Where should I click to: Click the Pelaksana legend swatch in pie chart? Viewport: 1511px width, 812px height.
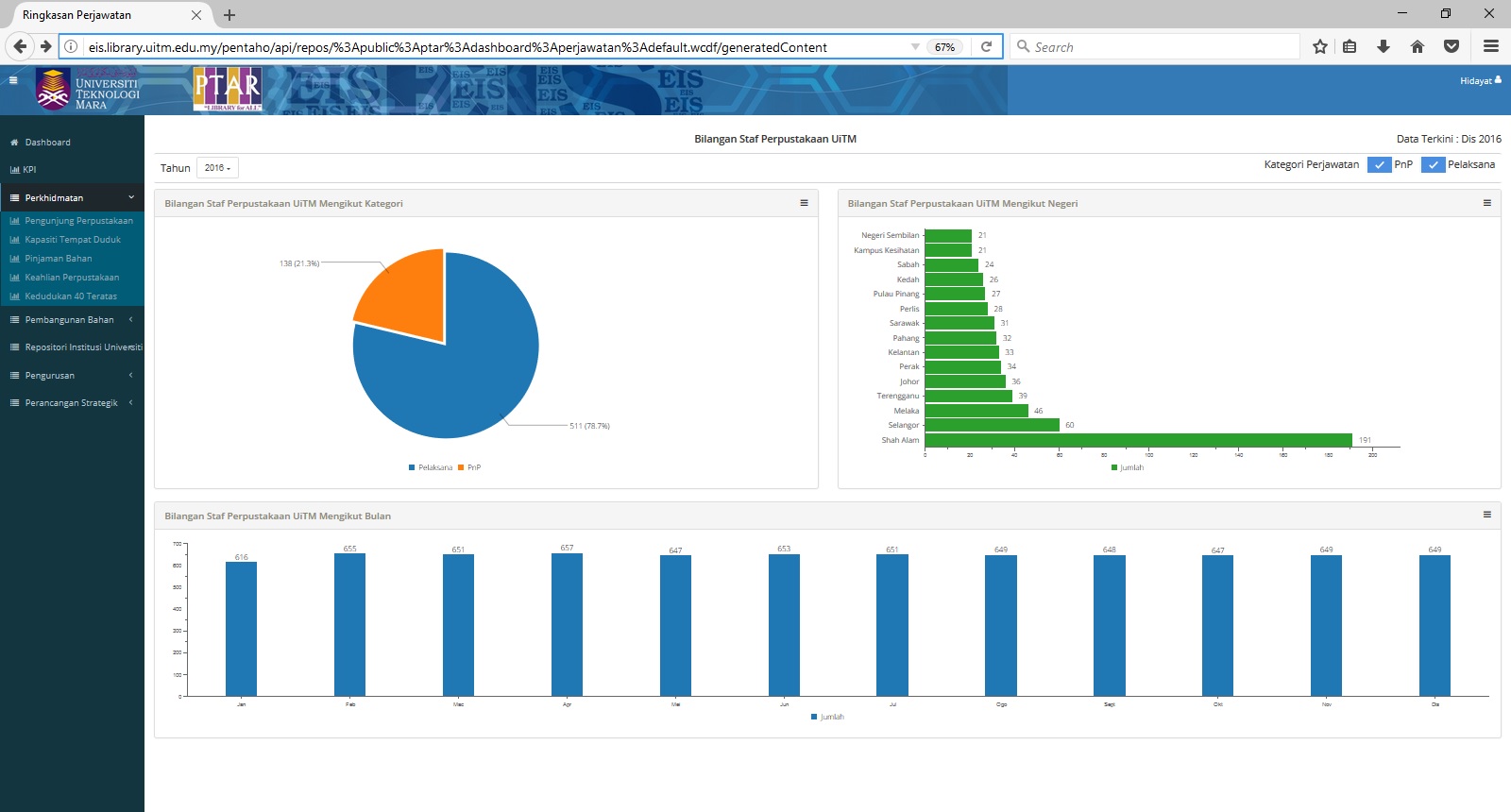point(412,467)
